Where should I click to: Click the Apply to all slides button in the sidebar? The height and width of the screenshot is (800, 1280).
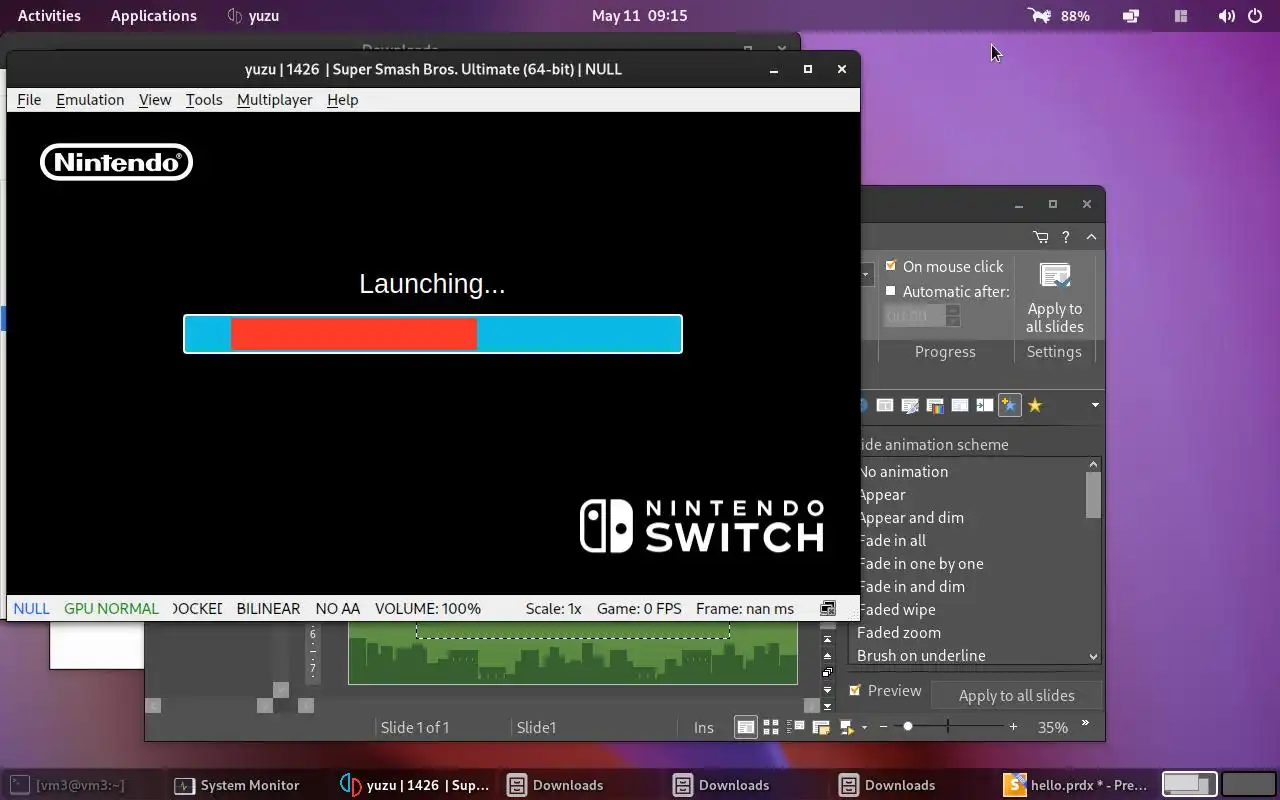(1016, 695)
